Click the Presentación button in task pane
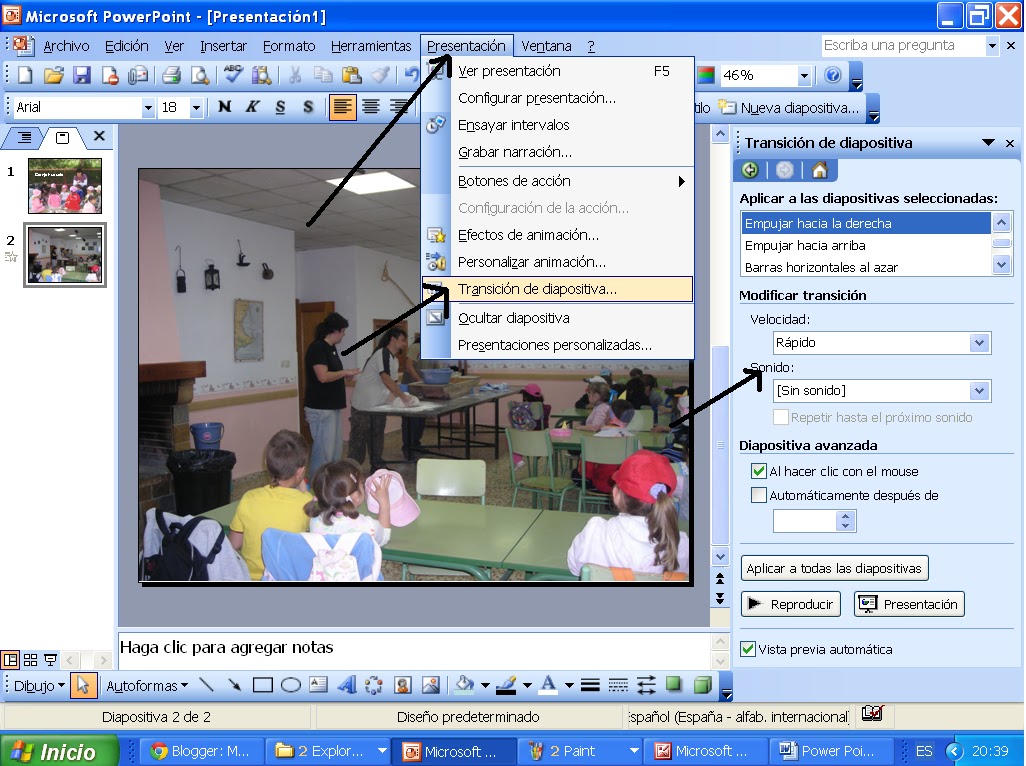 point(909,604)
